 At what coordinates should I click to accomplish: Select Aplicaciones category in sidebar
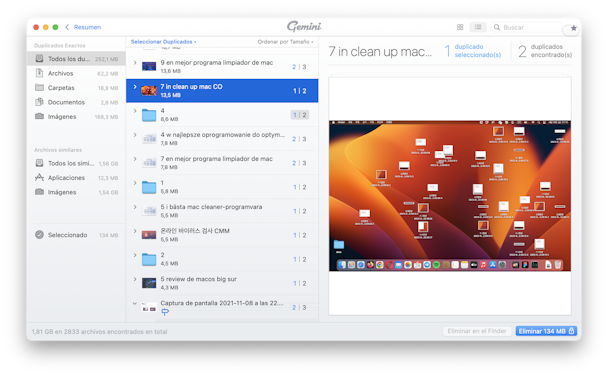pos(76,178)
